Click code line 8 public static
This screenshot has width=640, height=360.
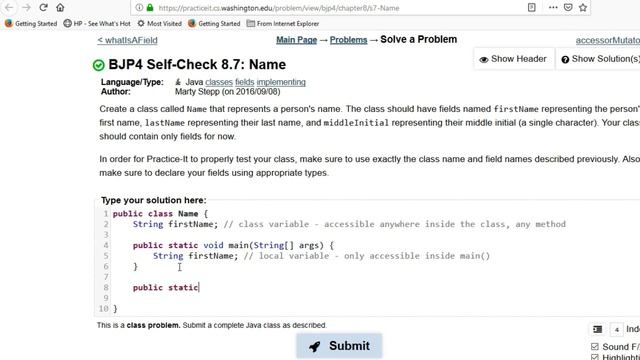(165, 287)
